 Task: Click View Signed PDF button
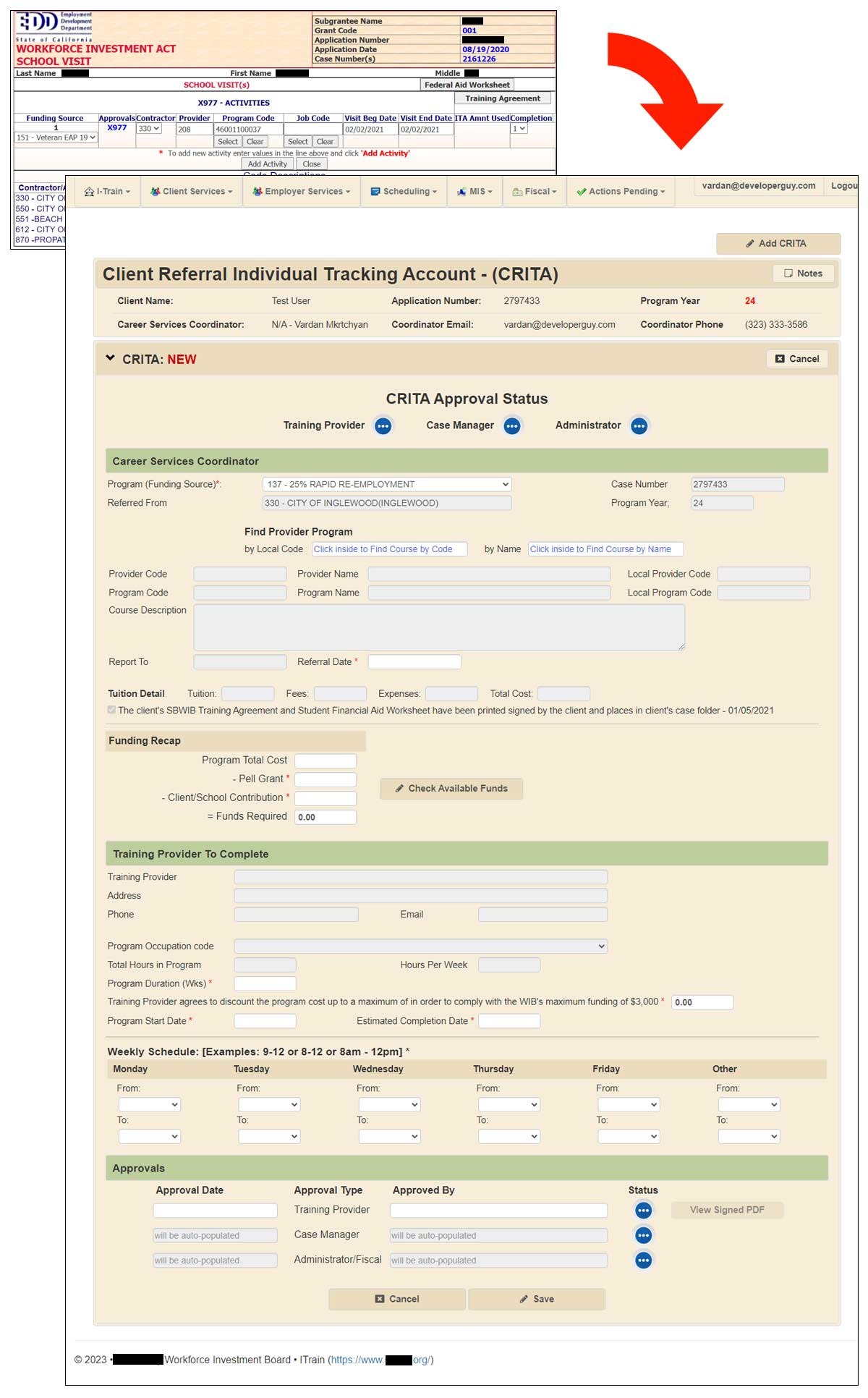tap(727, 1210)
